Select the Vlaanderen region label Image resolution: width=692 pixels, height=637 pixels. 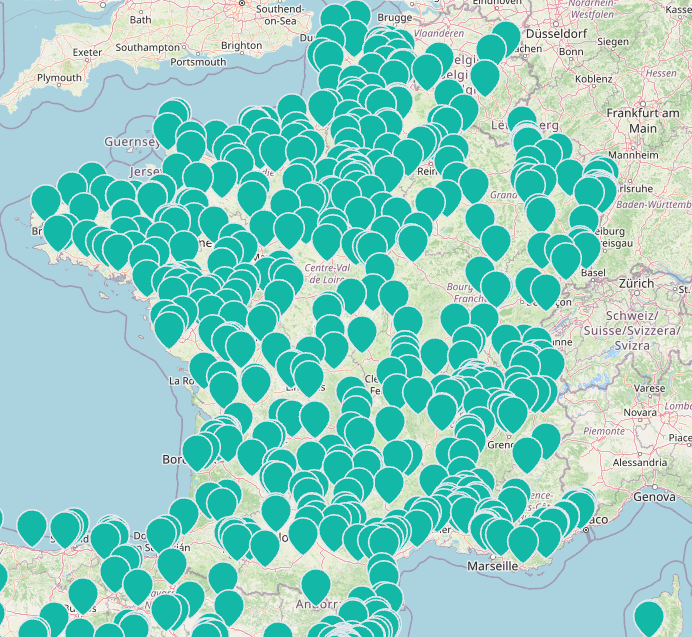tap(439, 33)
